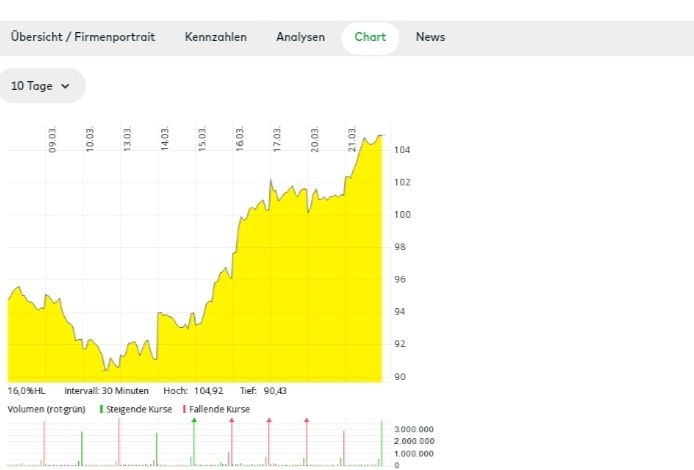Click the 2.000.000 volume axis label
The height and width of the screenshot is (470, 694).
coord(414,441)
